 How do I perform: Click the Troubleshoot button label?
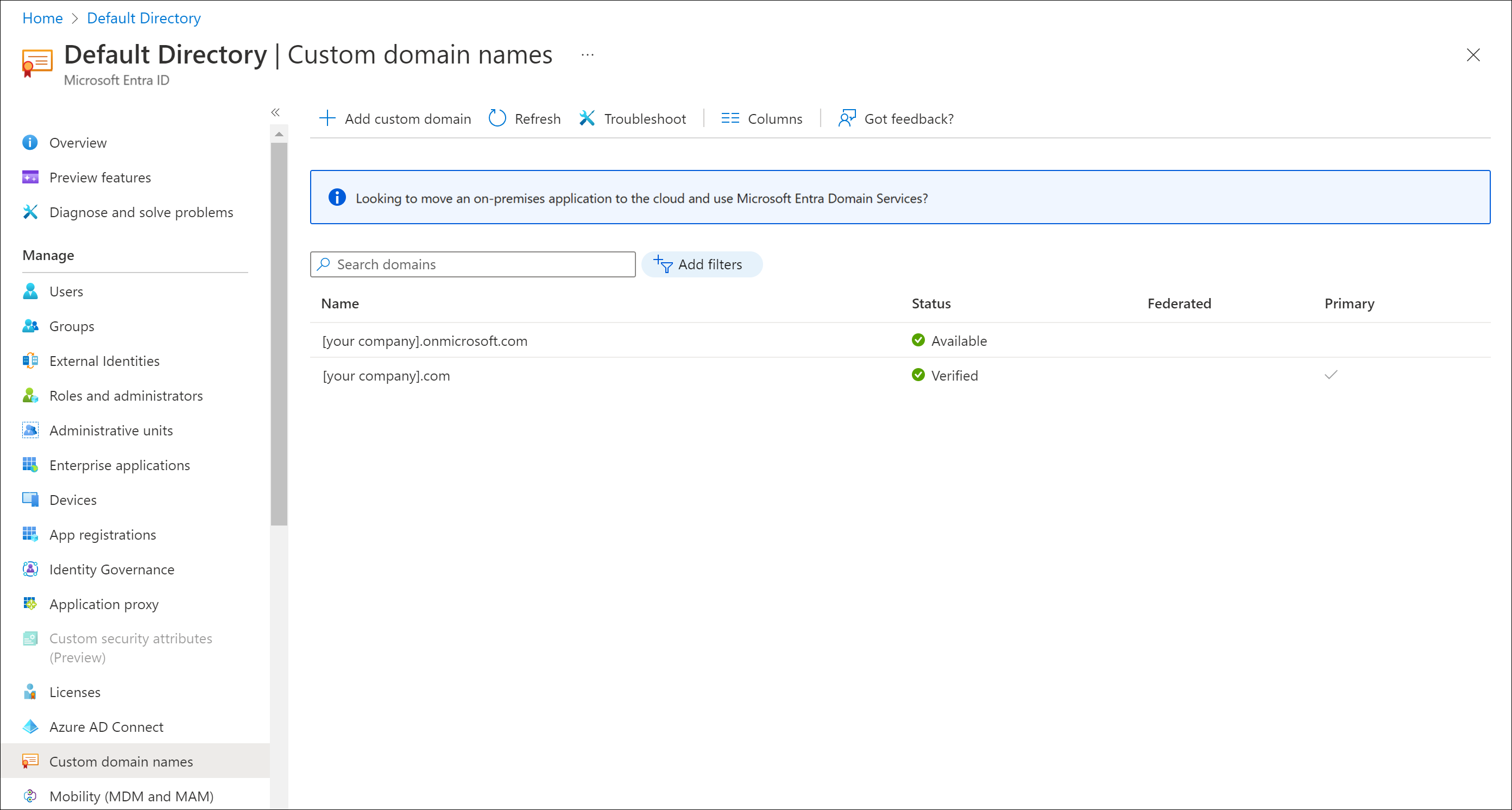[x=645, y=119]
